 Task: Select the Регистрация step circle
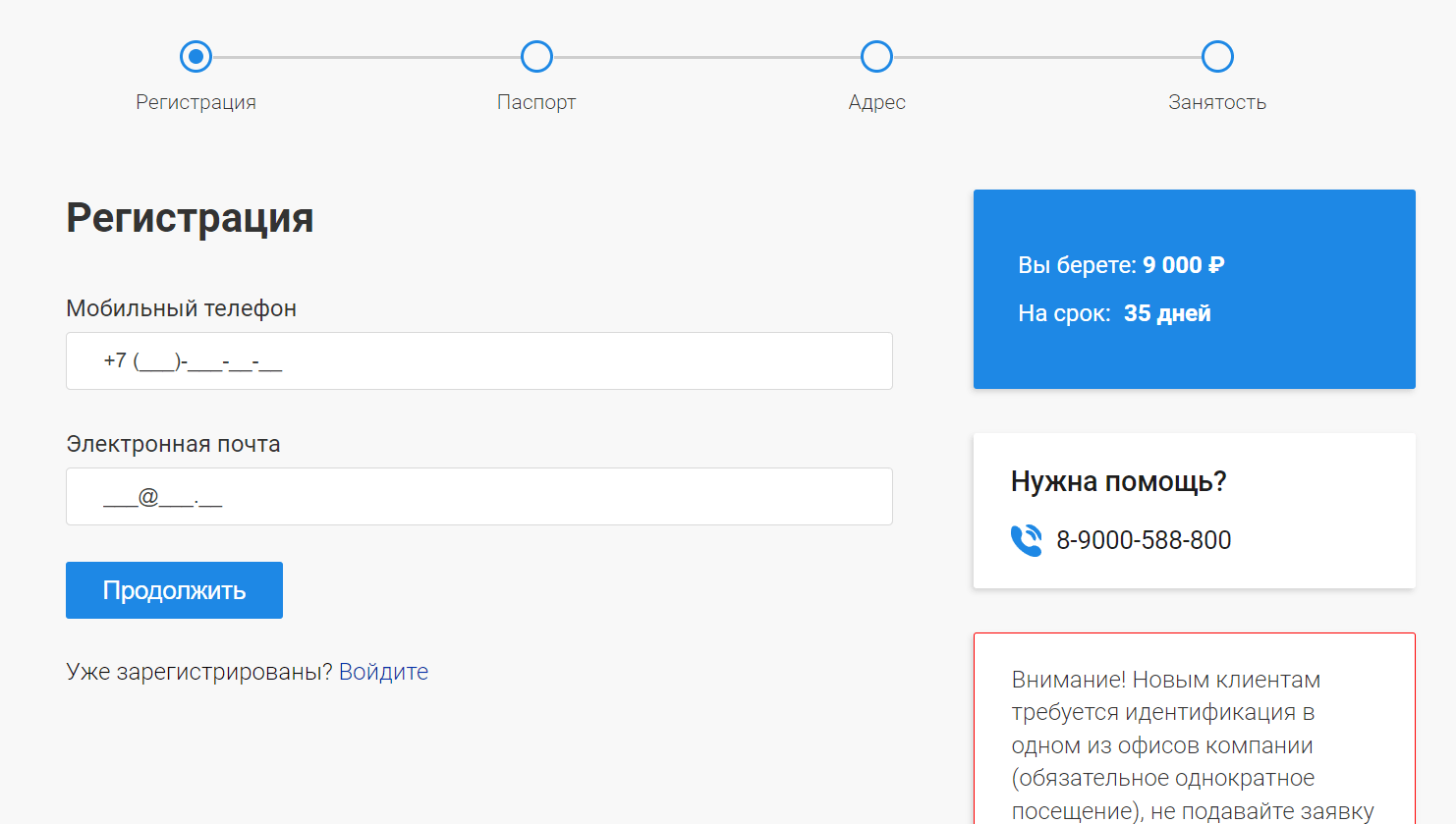(x=196, y=57)
